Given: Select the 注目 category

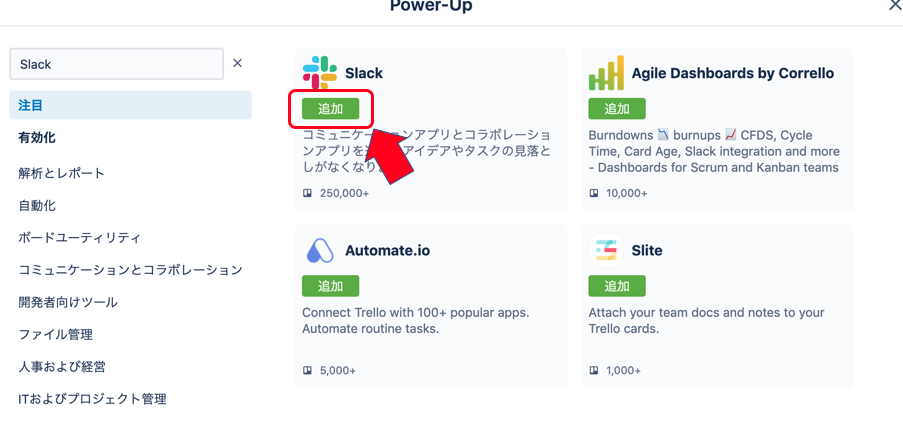Looking at the screenshot, I should point(130,105).
